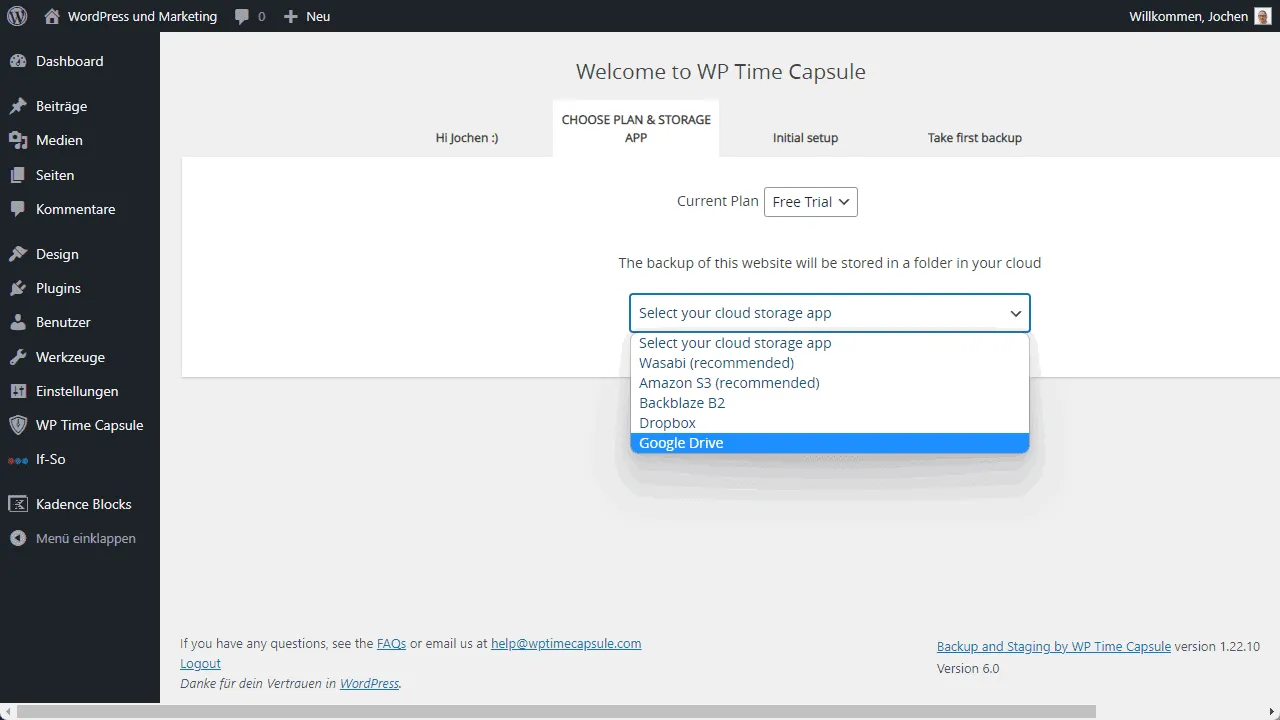The image size is (1280, 720).
Task: Select Dropbox storage option
Action: pyautogui.click(x=830, y=423)
